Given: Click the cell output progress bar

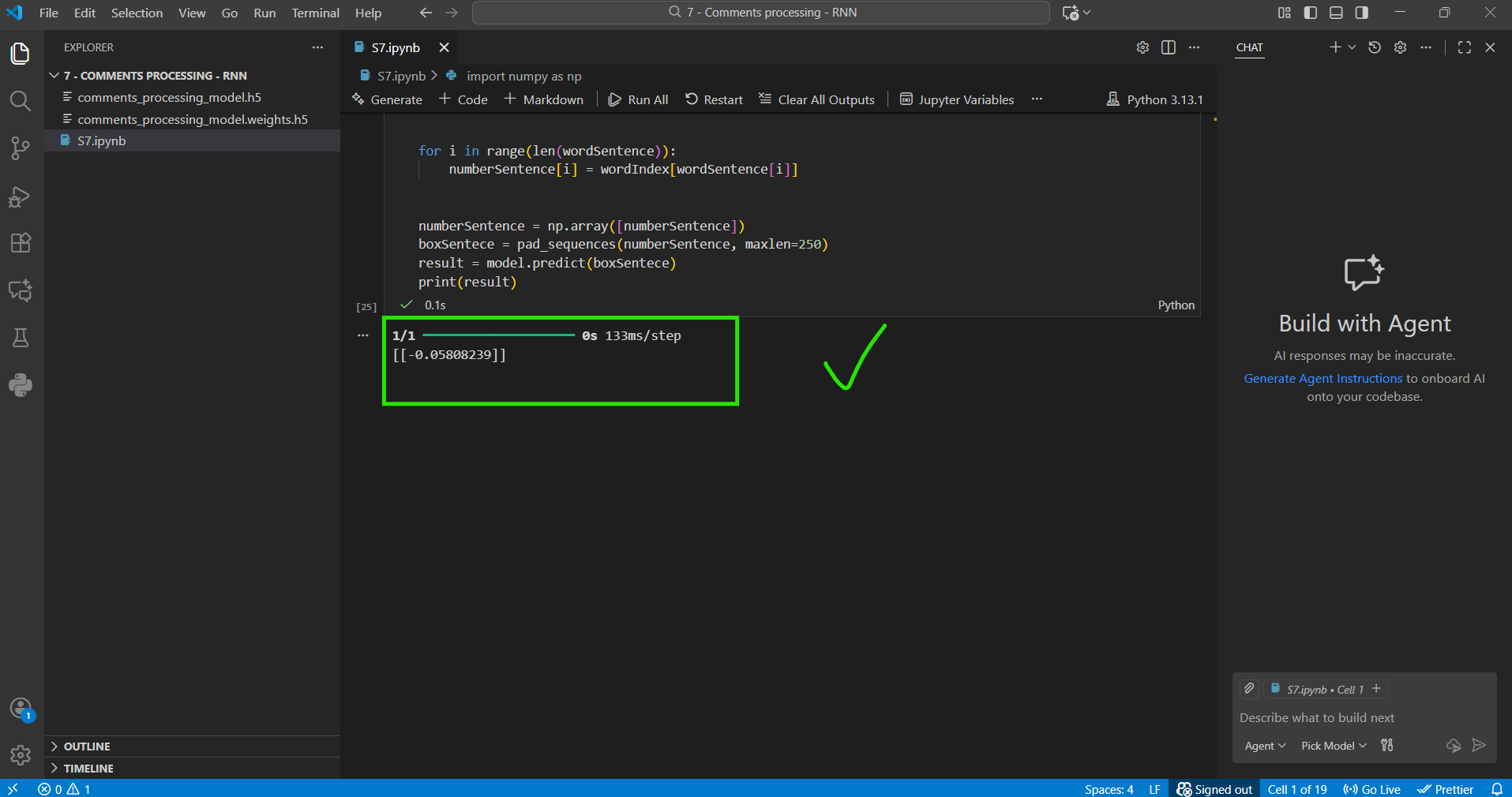Looking at the screenshot, I should 498,335.
